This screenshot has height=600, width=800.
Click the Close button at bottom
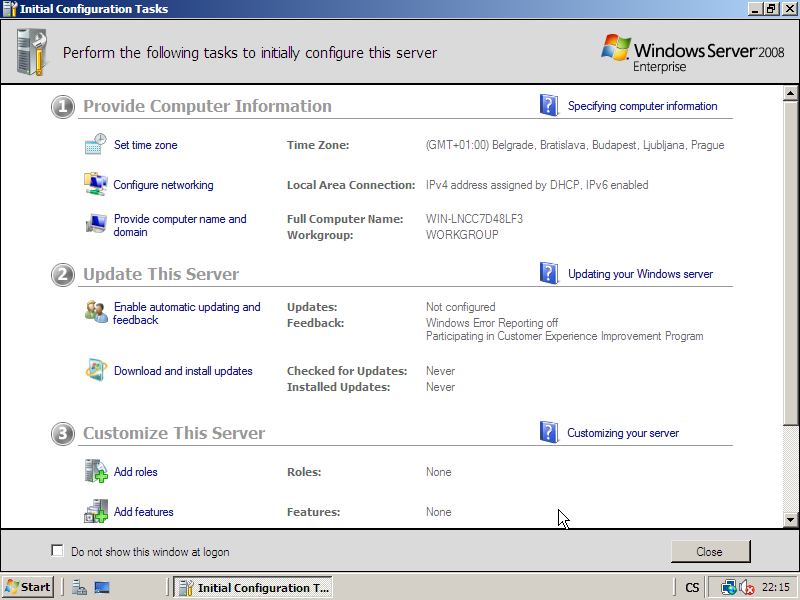pos(710,552)
